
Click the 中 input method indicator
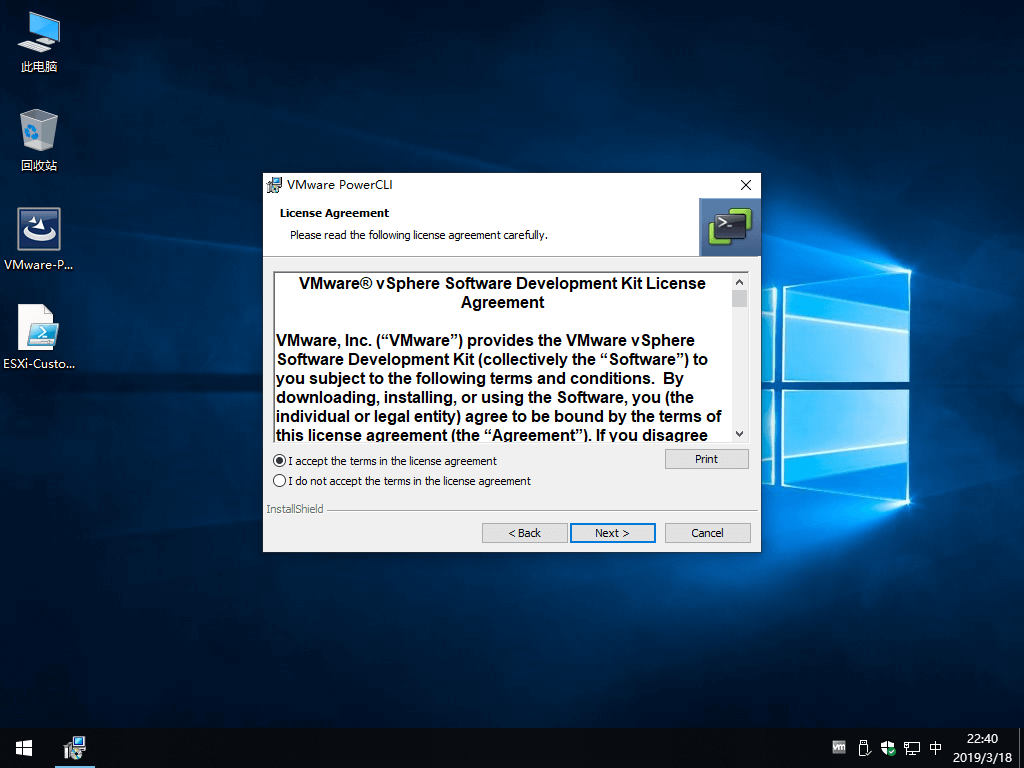(934, 747)
